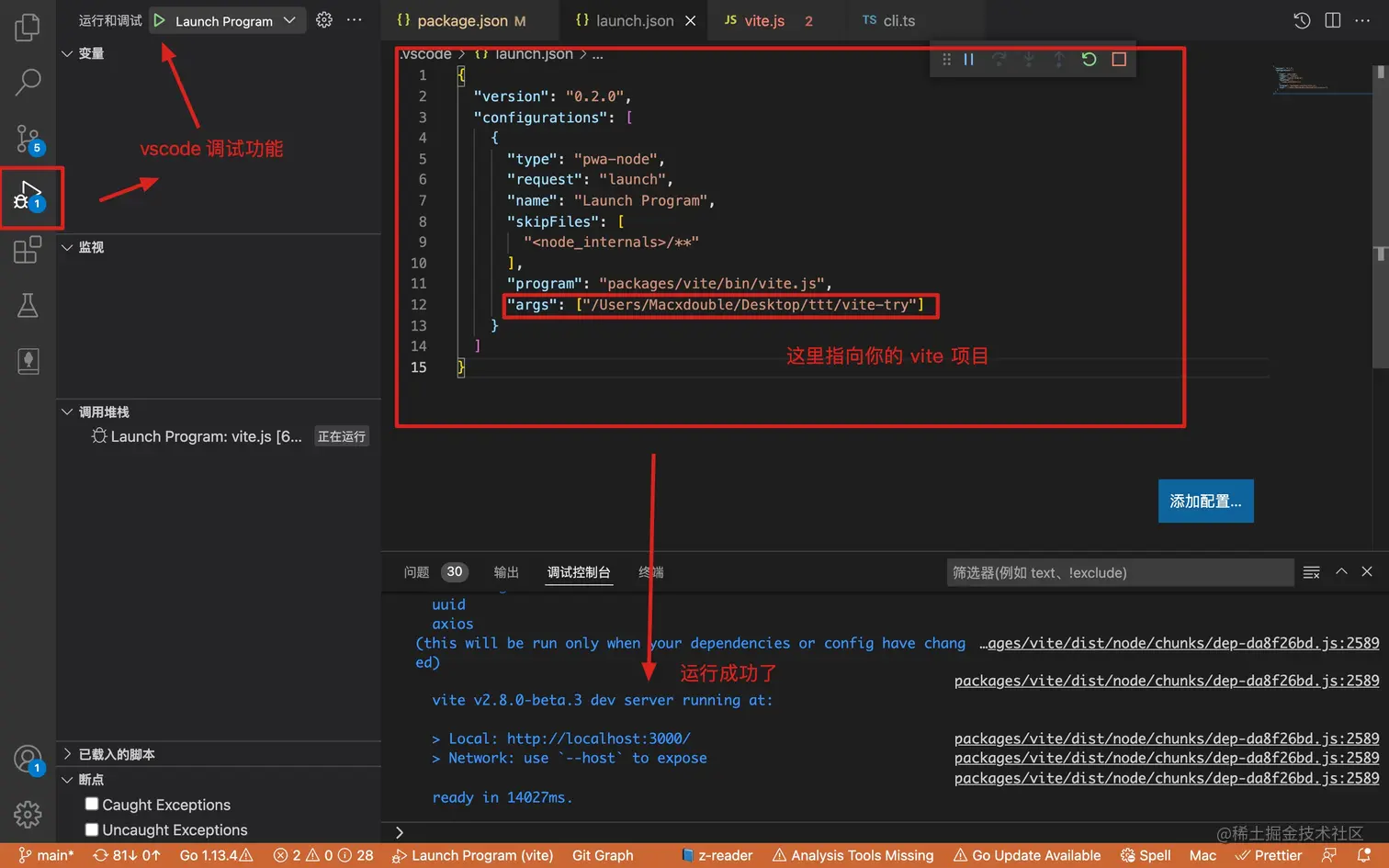Image resolution: width=1389 pixels, height=868 pixels.
Task: Collapse the 变量 section
Action: [67, 53]
